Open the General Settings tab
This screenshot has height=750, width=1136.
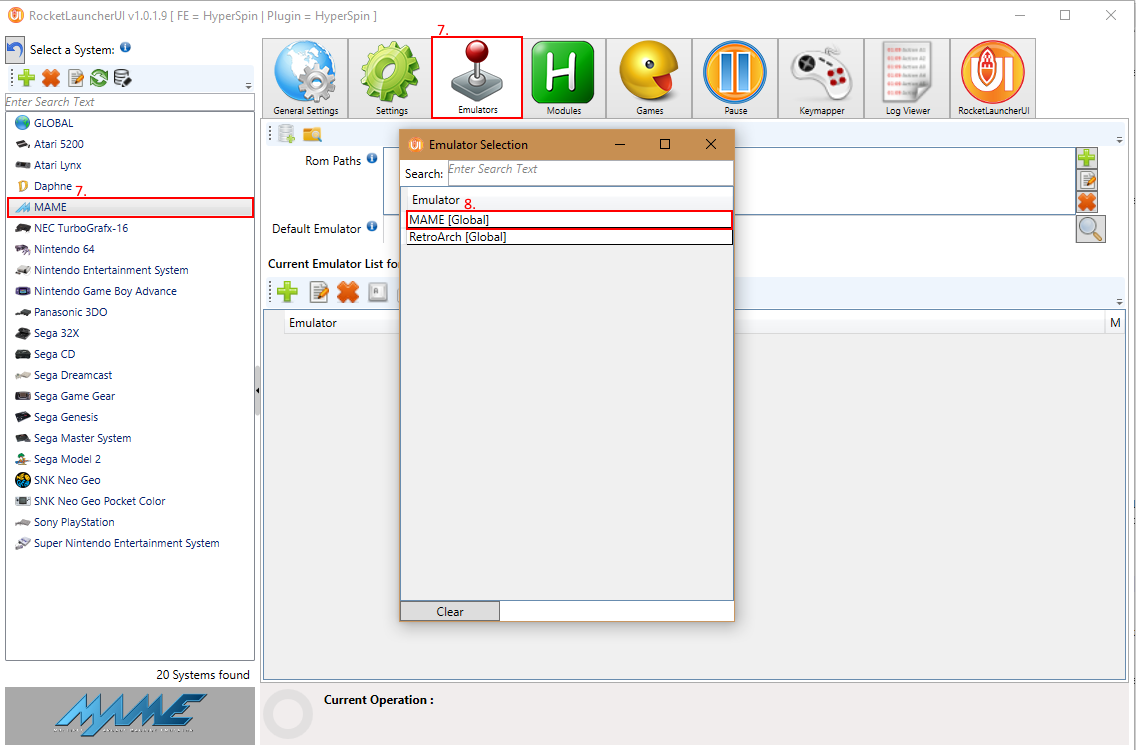coord(305,78)
